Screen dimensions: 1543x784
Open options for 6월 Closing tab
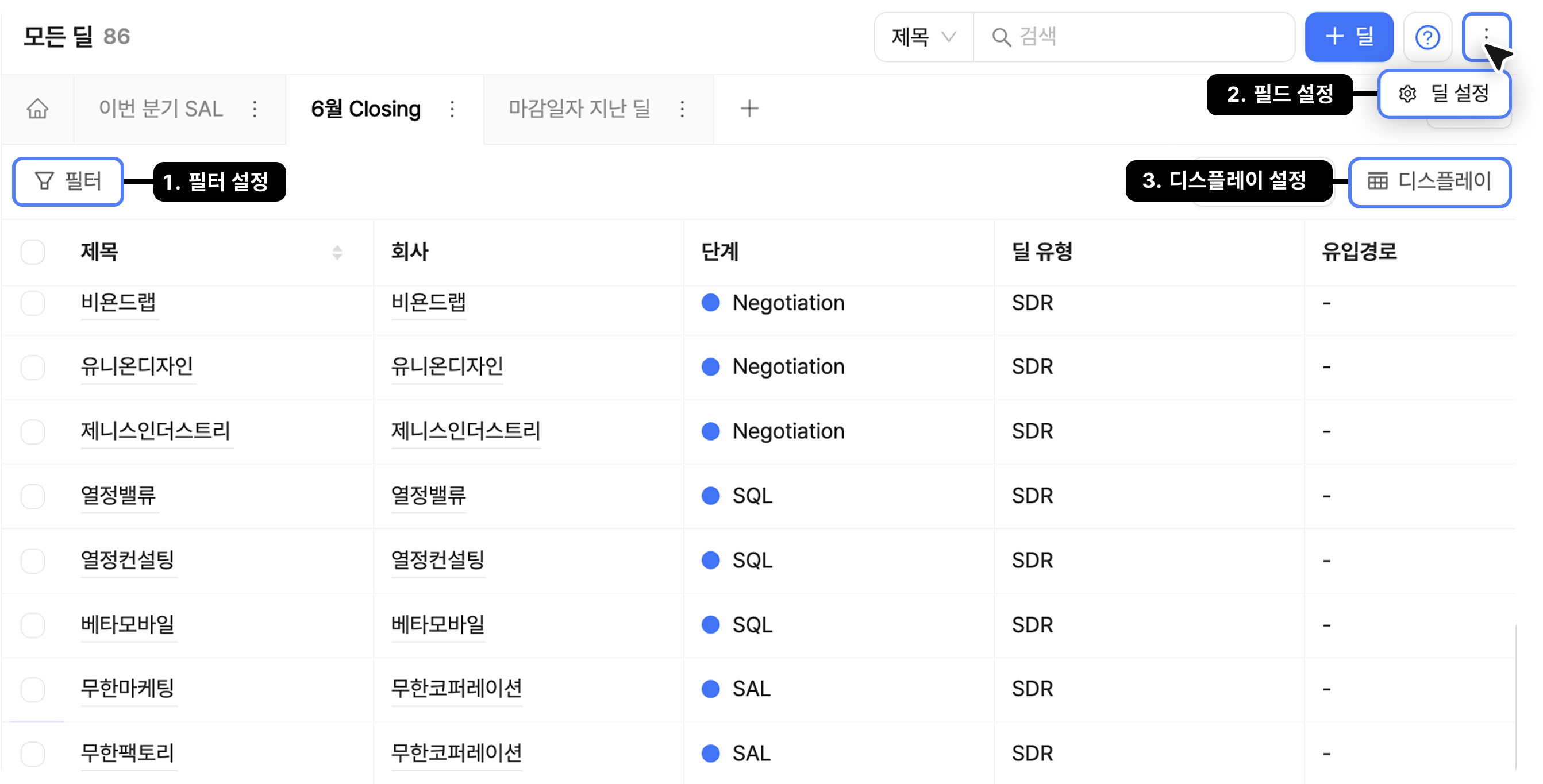point(452,109)
